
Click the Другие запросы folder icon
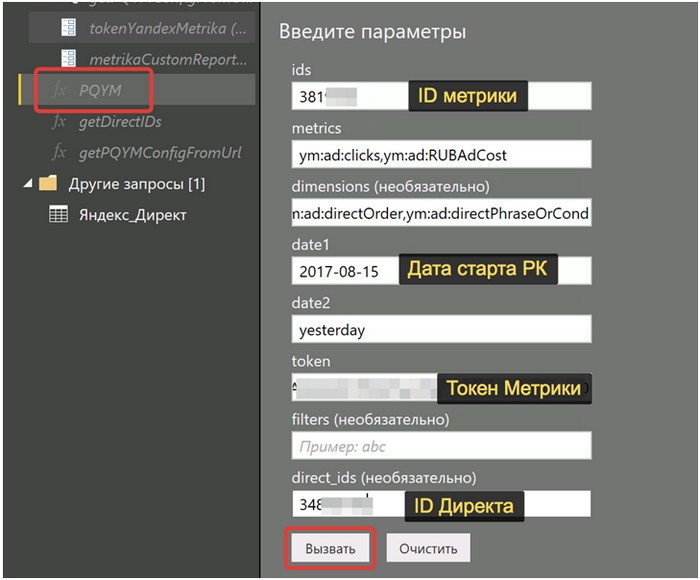pos(48,183)
